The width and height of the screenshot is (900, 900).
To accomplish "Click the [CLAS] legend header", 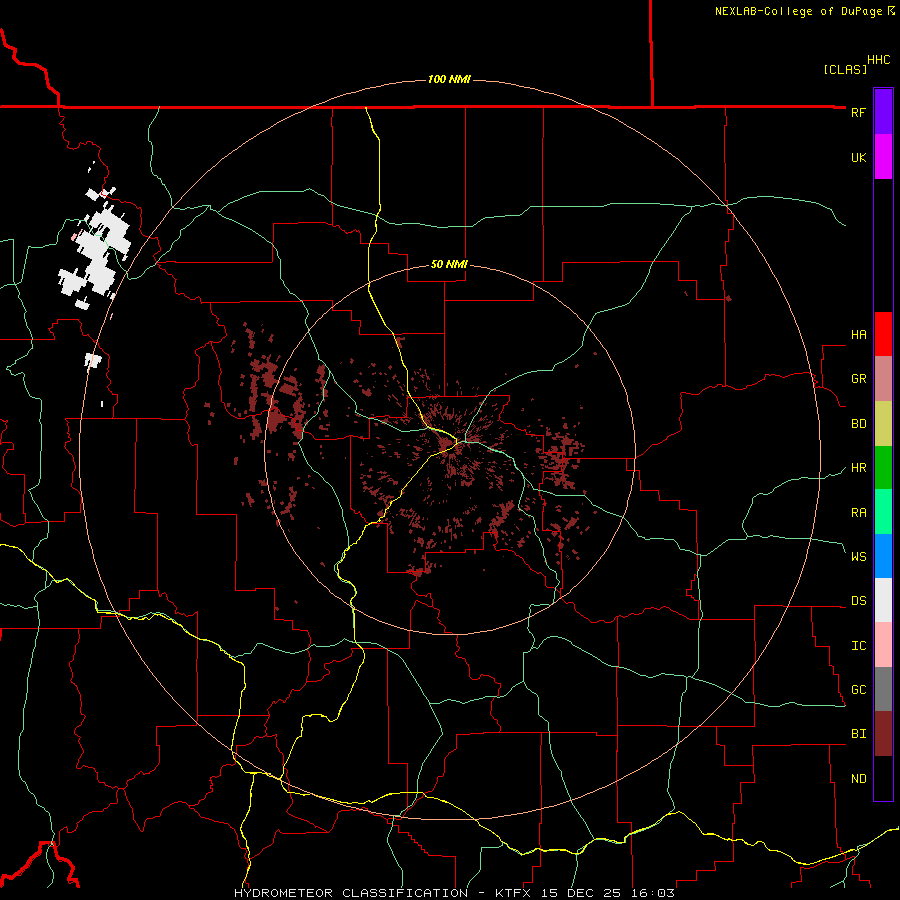I will 845,69.
